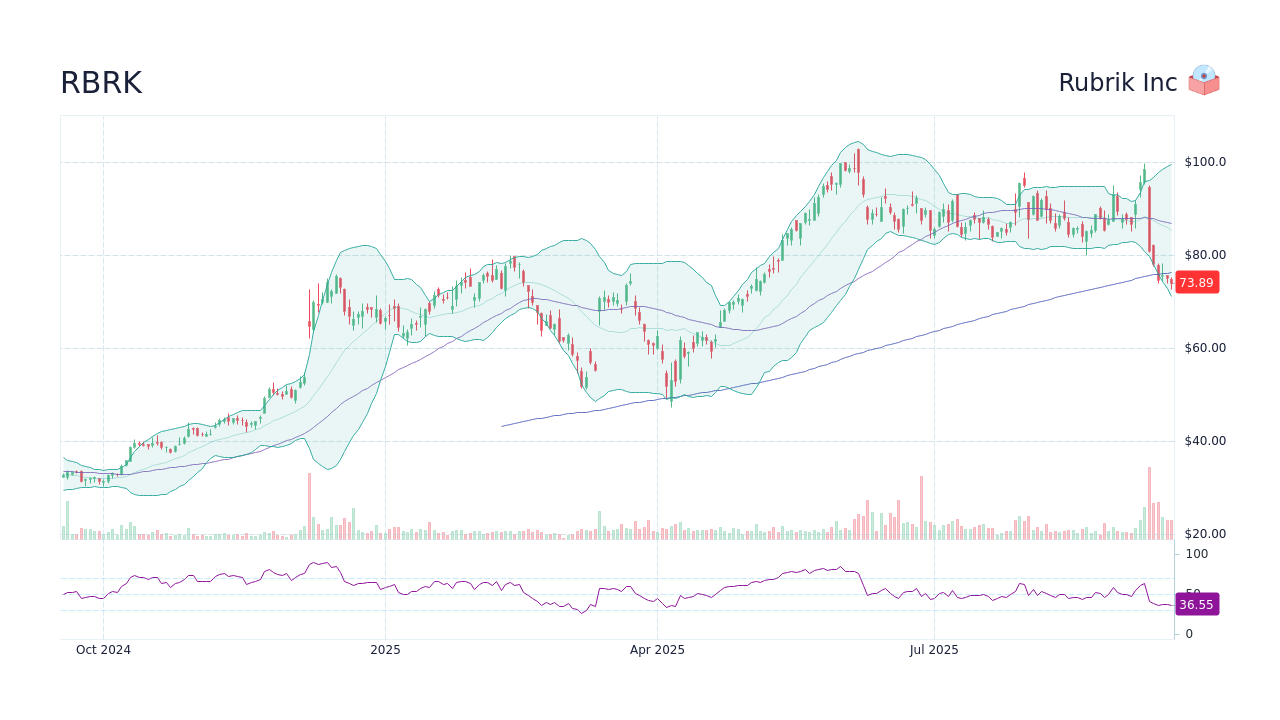Expand the Oct 2024 date label
Viewport: 1280px width, 720px height.
pyautogui.click(x=104, y=649)
